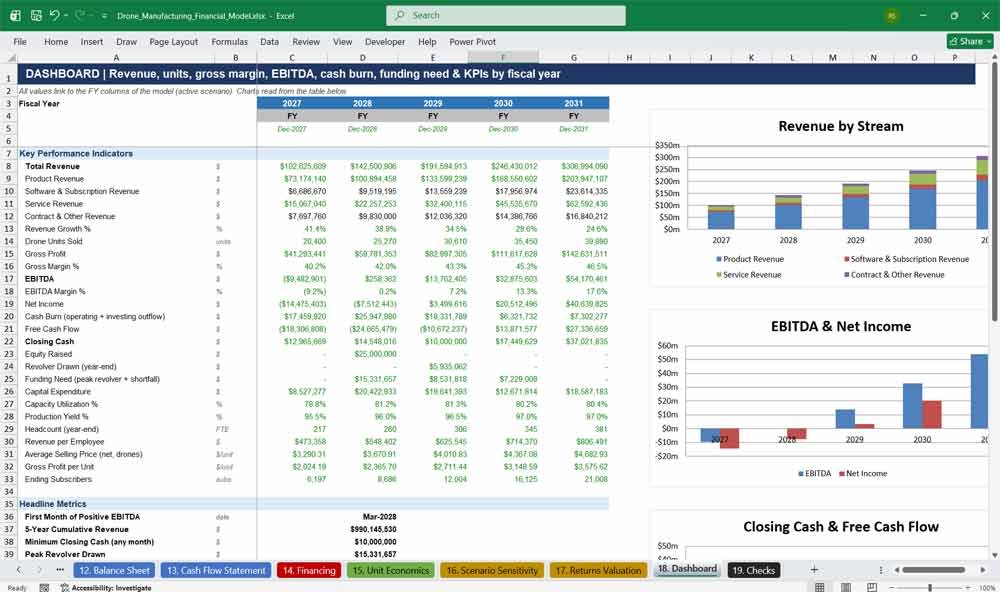
Task: Open Customize Quick Access Toolbar dropdown
Action: (x=104, y=16)
